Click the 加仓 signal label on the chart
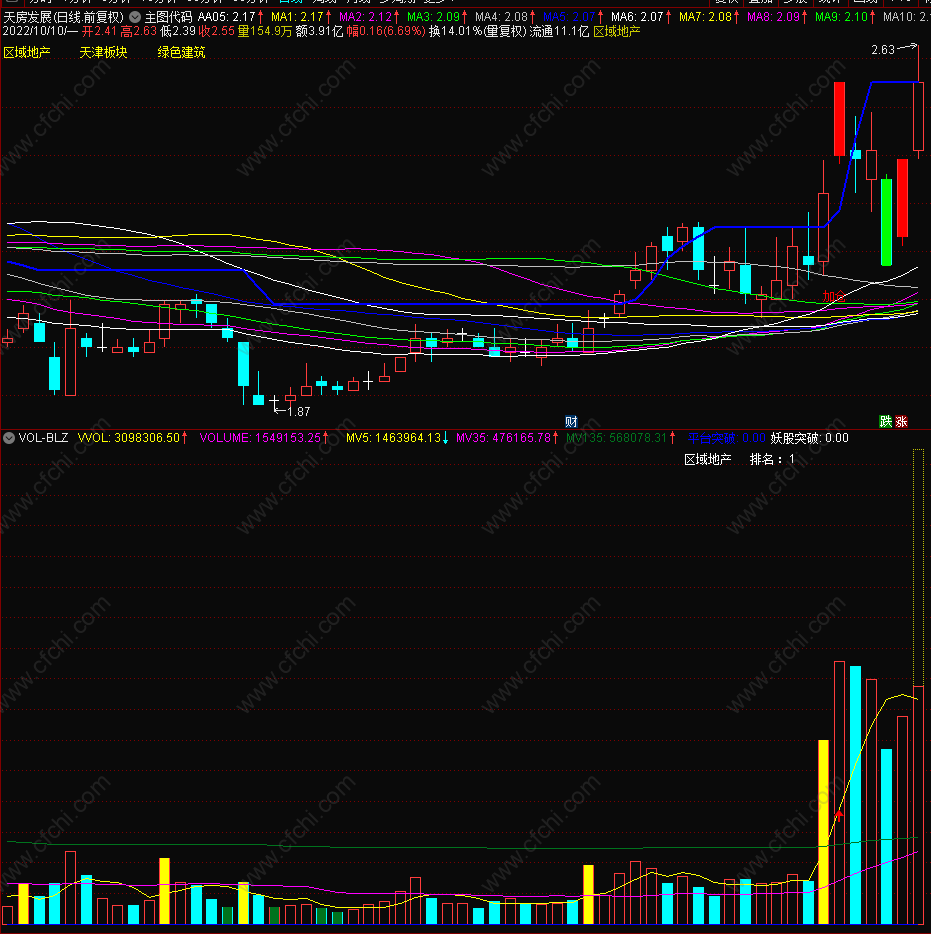The width and height of the screenshot is (931, 934). point(834,296)
